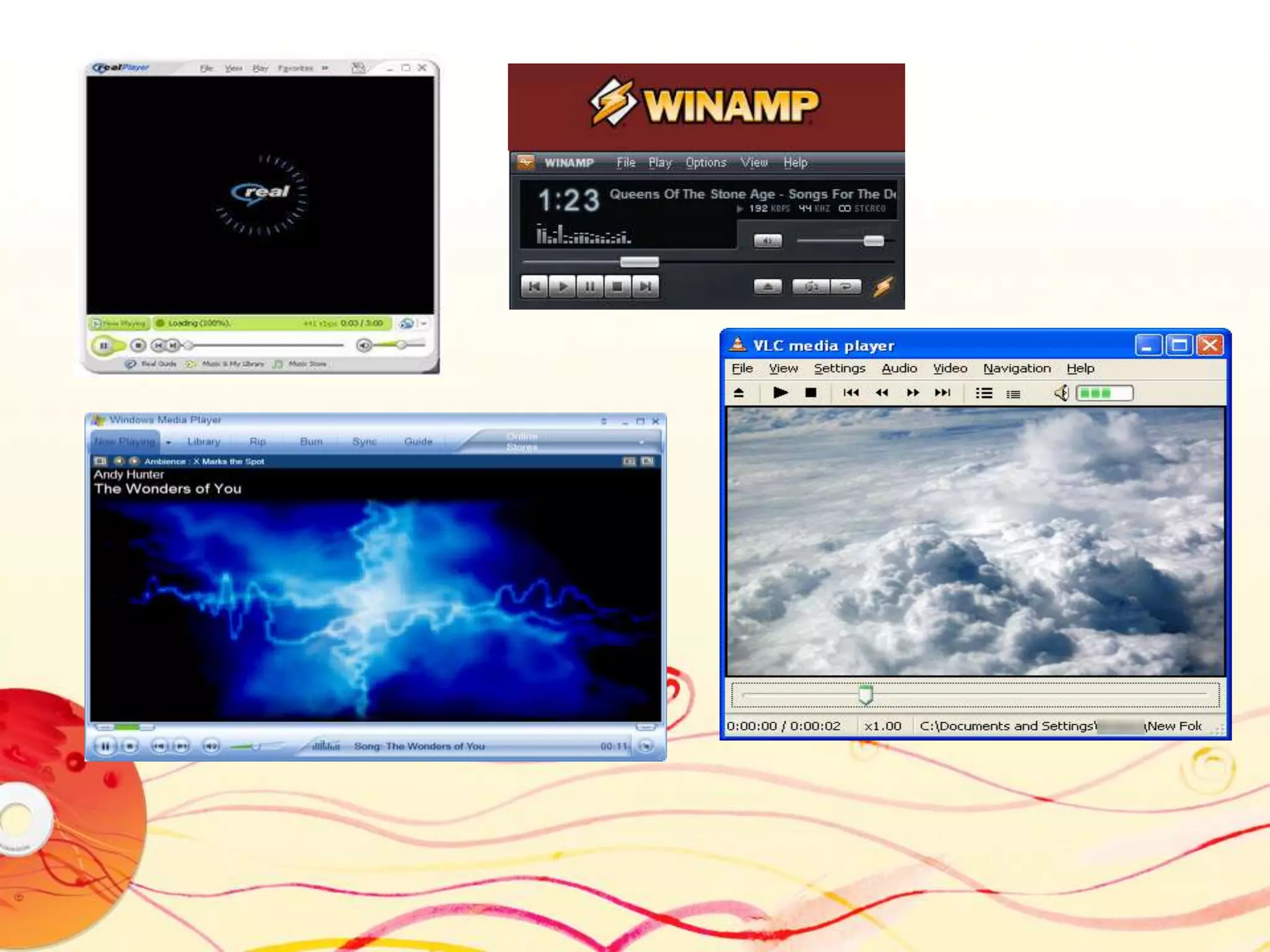
Task: Click the VLC stop button
Action: coord(810,393)
